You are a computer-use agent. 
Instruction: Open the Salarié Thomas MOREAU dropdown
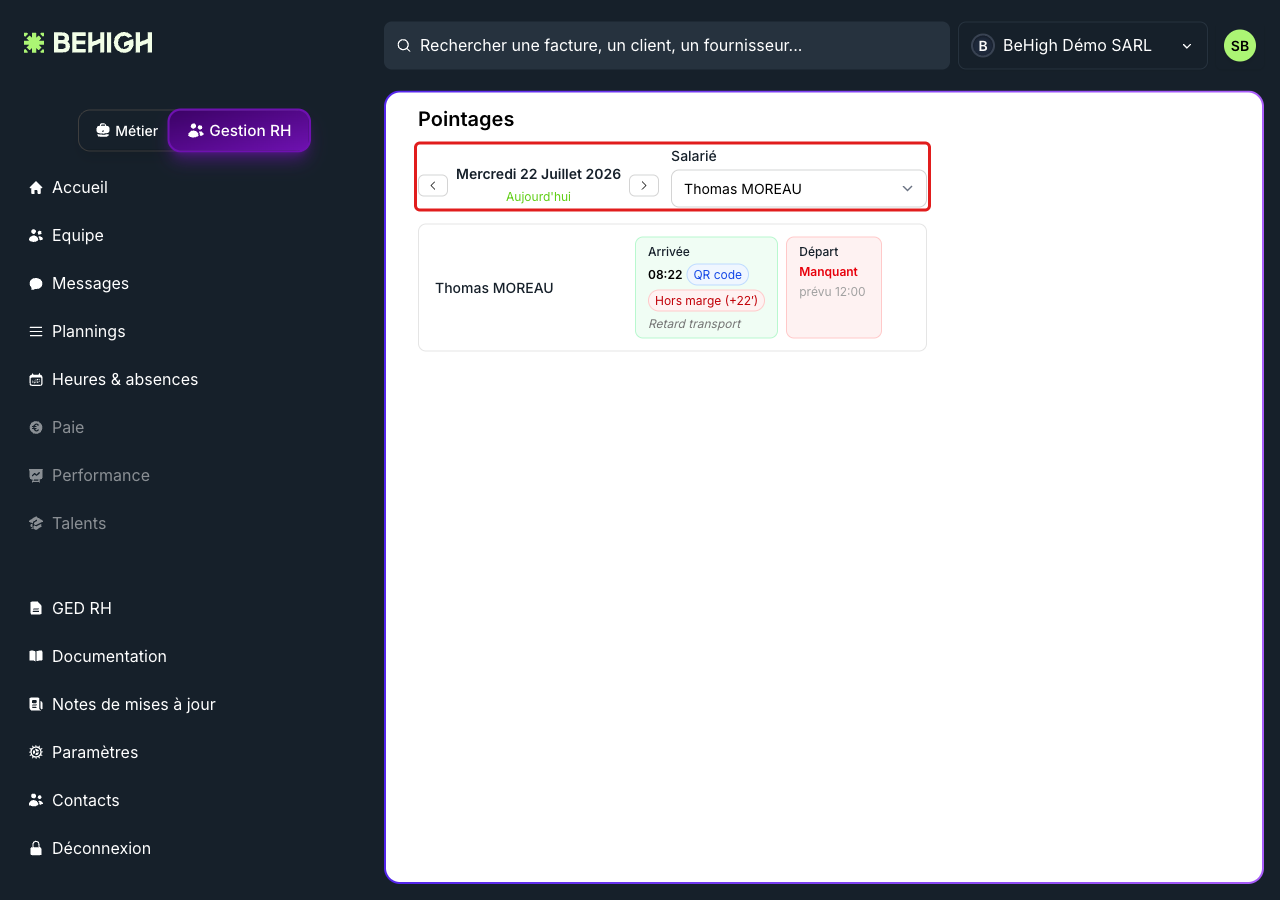(798, 189)
